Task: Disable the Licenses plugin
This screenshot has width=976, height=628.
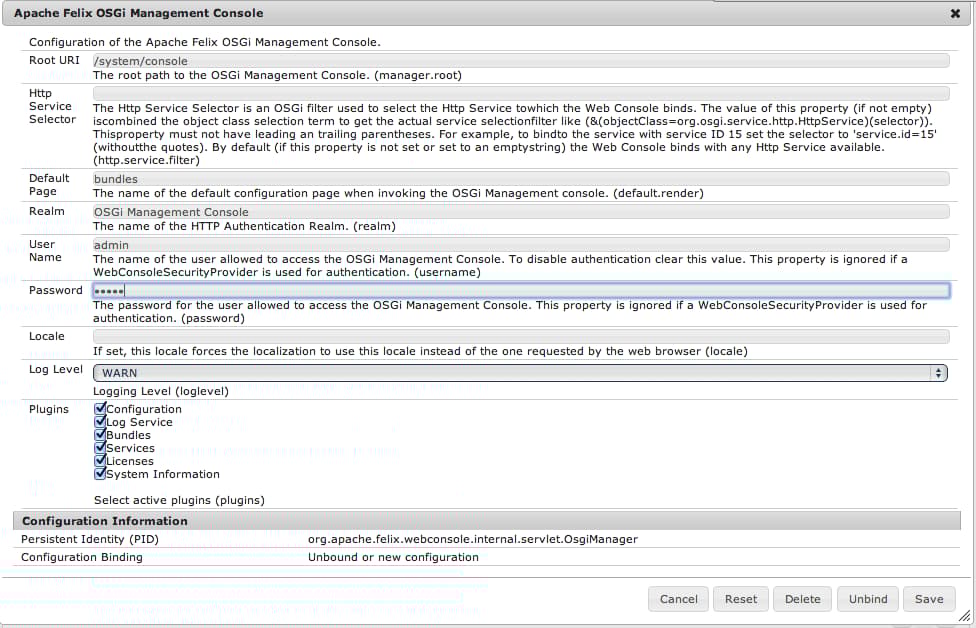Action: (99, 460)
